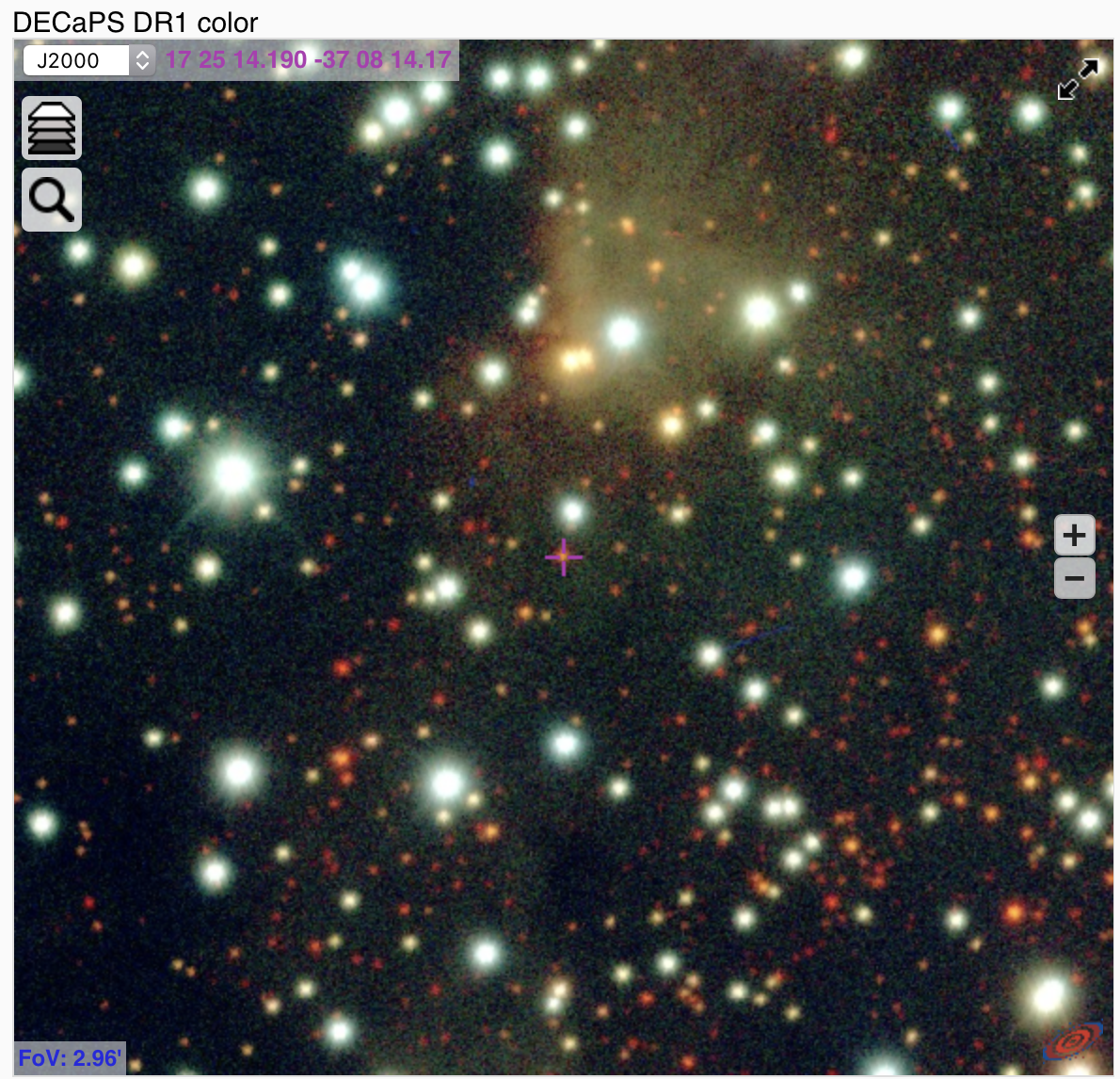1120x1079 pixels.
Task: Select the bright star with diffraction spikes
Action: 233,473
